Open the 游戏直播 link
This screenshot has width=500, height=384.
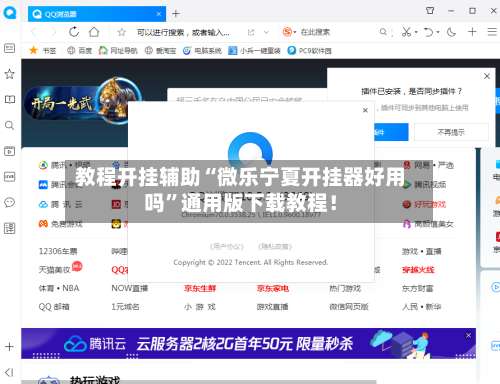tap(272, 307)
